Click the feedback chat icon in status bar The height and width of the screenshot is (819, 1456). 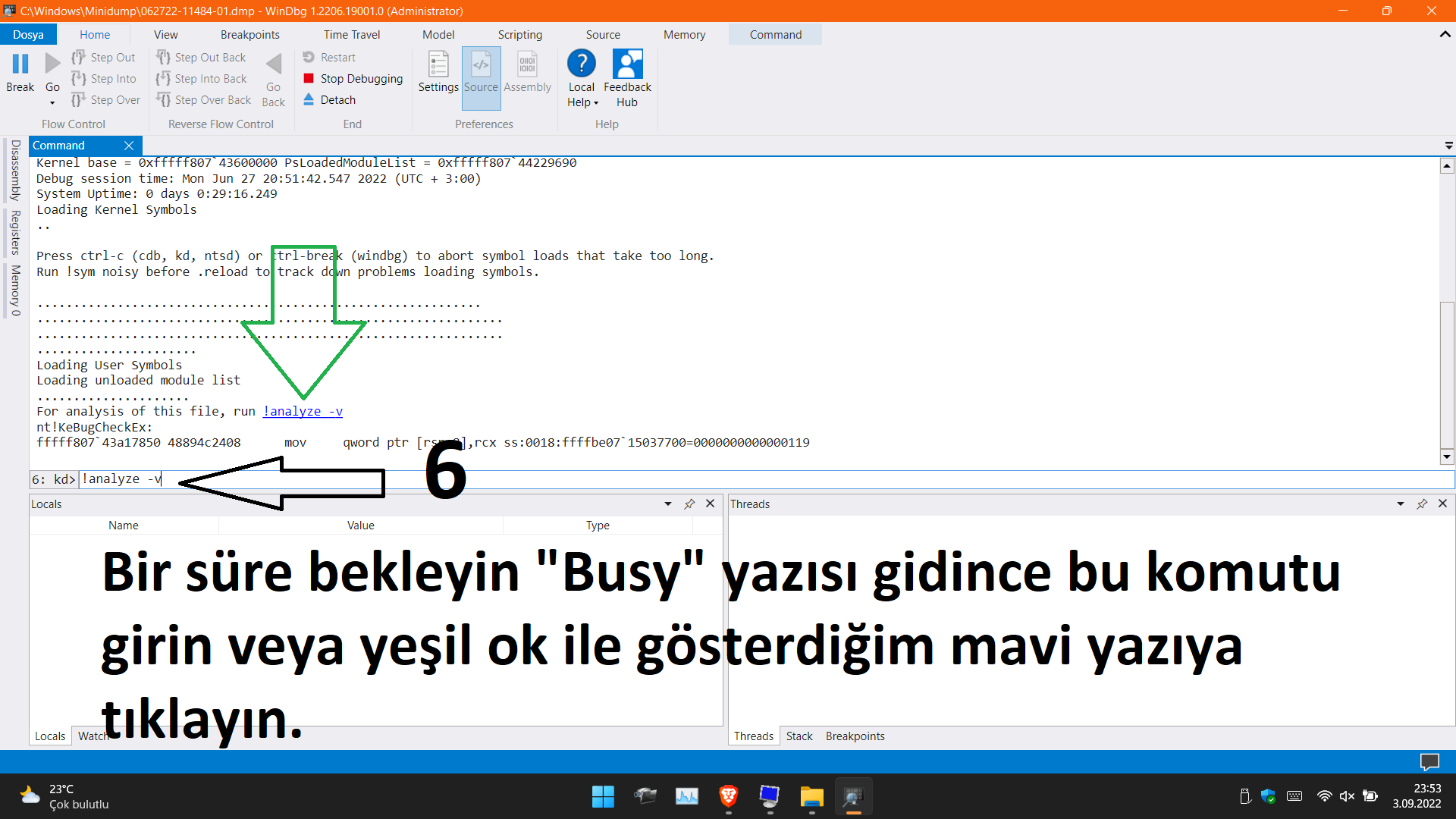(1429, 762)
